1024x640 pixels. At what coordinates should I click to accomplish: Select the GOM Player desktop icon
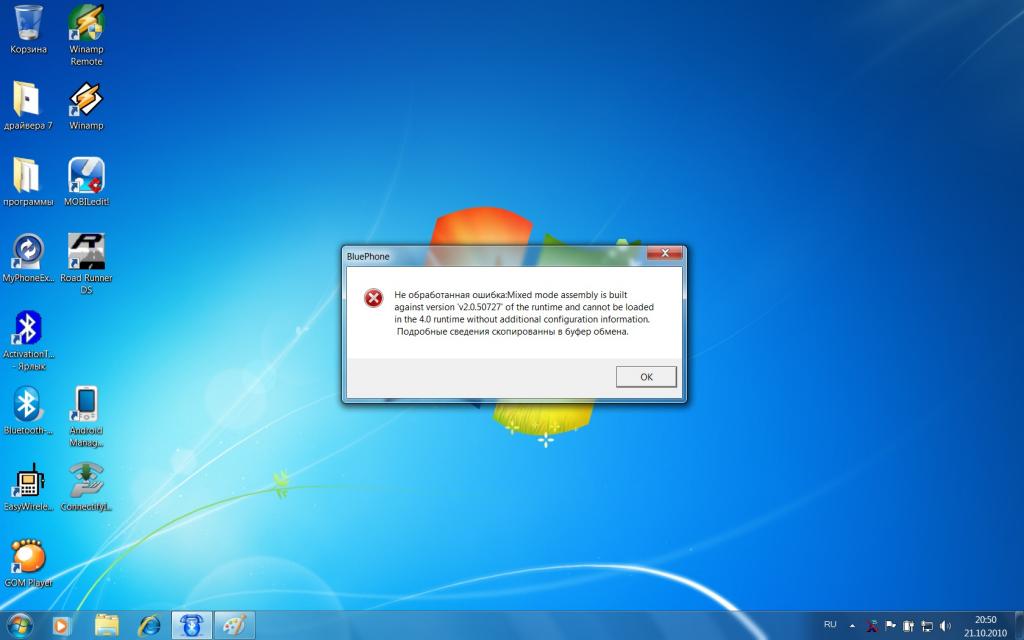(27, 557)
